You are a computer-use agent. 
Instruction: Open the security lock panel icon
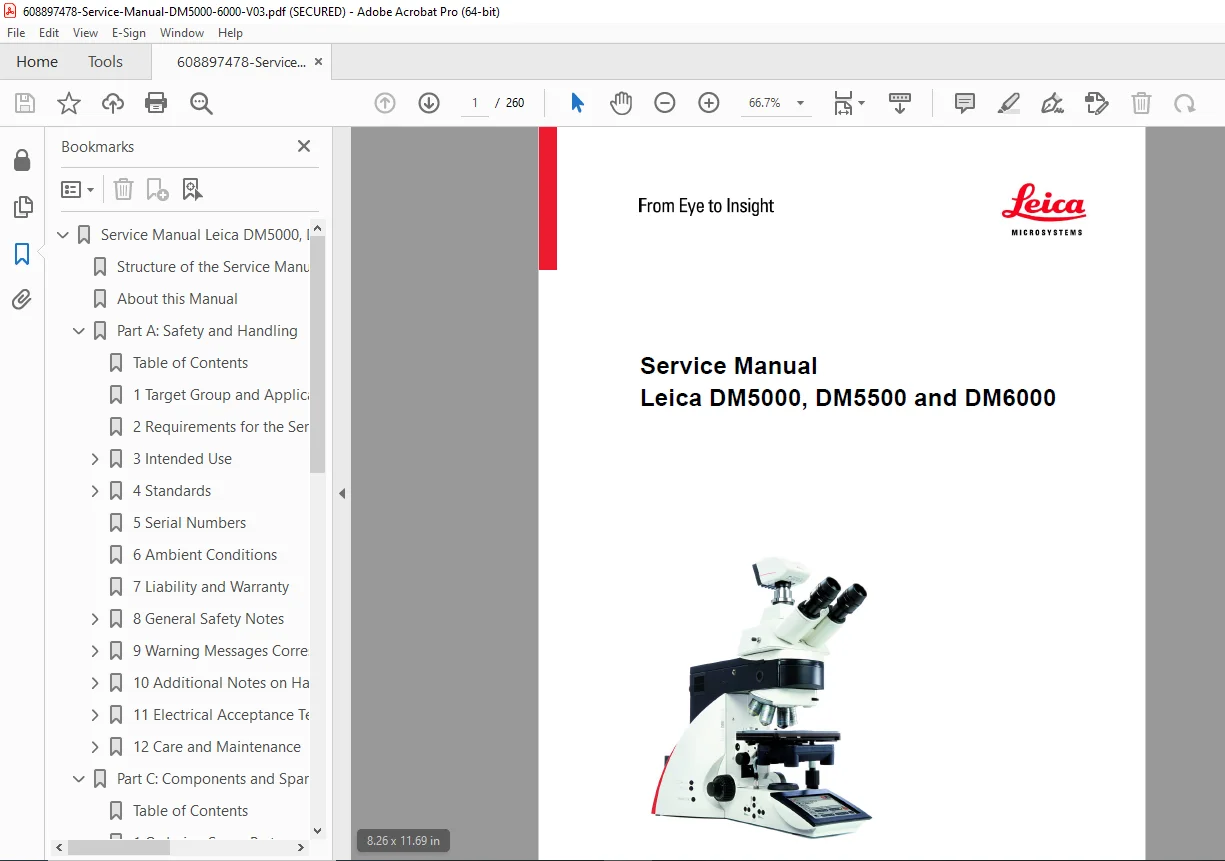(x=22, y=160)
